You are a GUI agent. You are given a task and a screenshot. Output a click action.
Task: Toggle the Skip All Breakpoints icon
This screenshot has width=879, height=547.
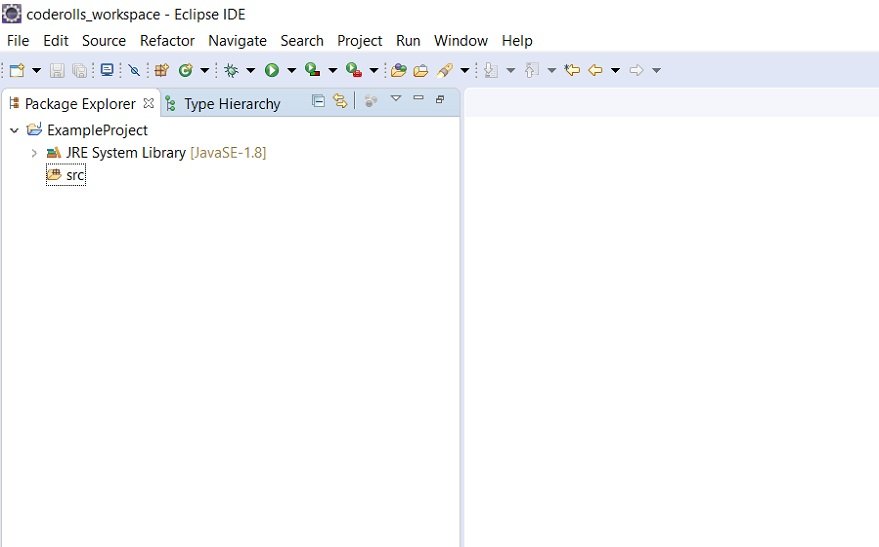[134, 70]
